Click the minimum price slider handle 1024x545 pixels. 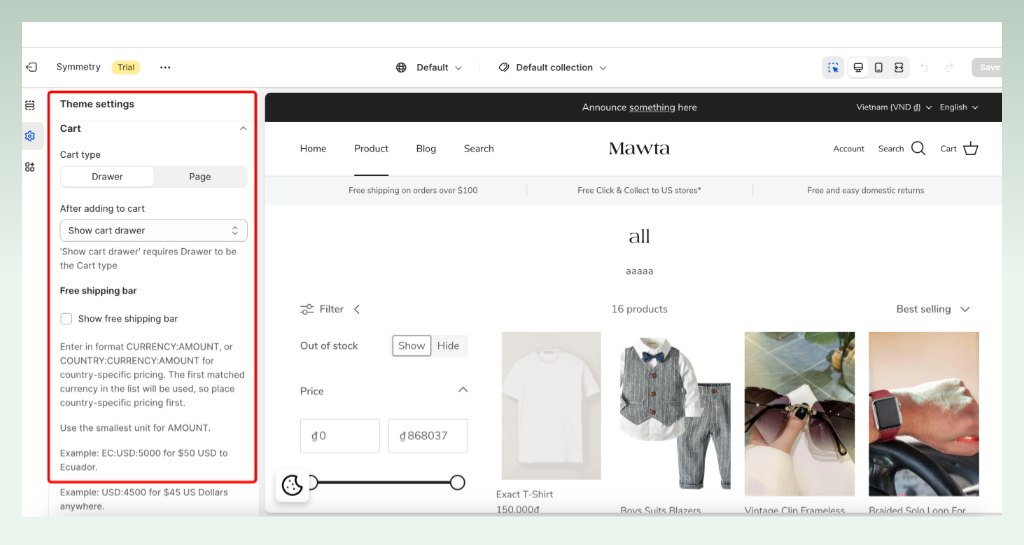[x=312, y=482]
